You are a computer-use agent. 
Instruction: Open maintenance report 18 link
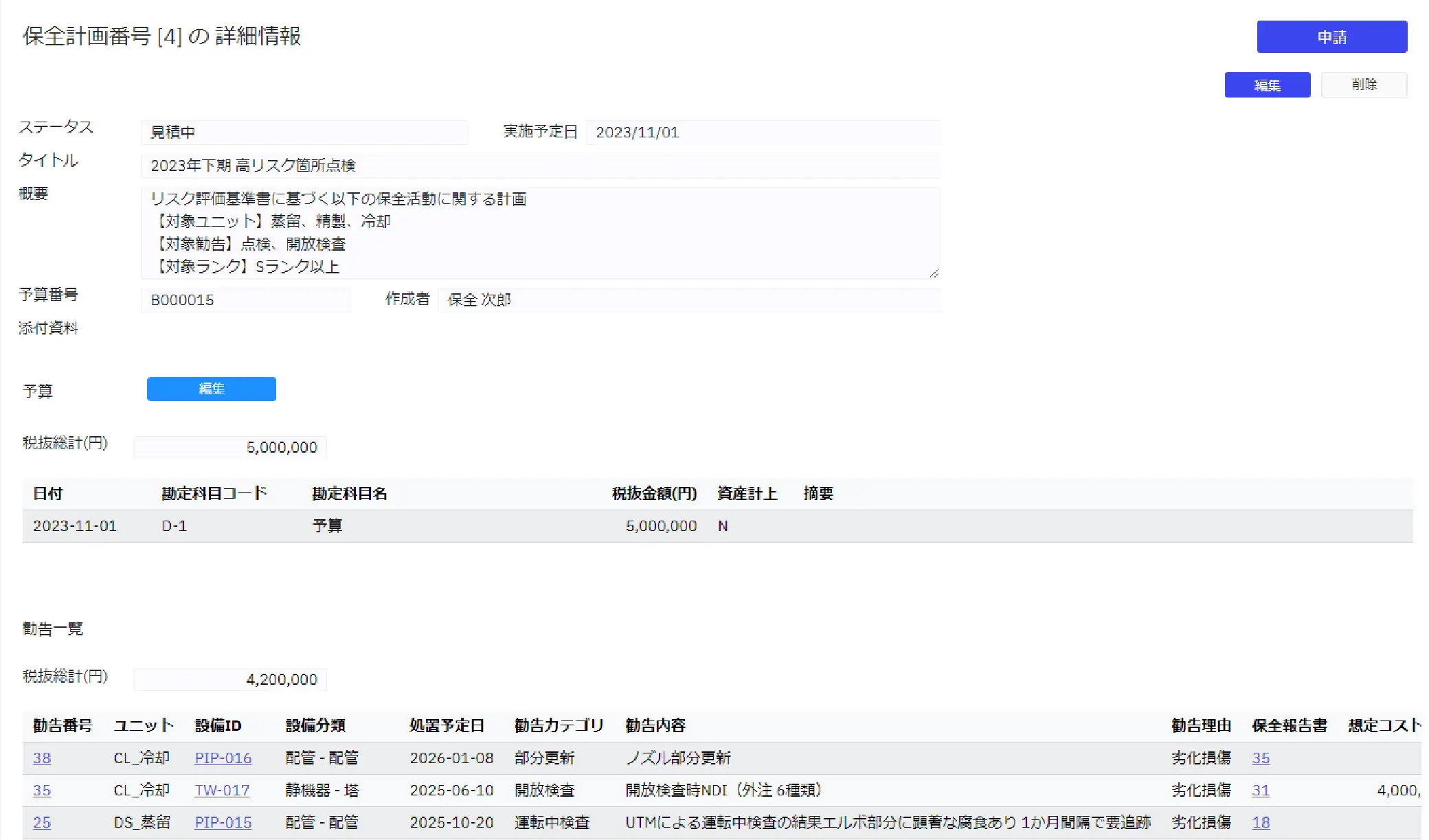[x=1260, y=823]
